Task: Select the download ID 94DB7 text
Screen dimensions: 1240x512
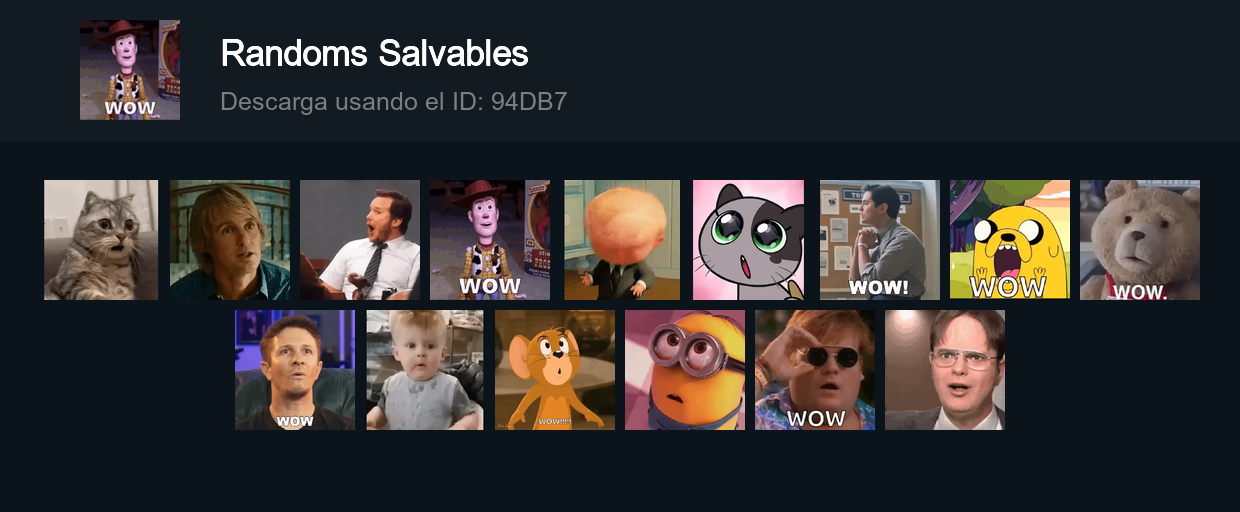Action: coord(394,102)
